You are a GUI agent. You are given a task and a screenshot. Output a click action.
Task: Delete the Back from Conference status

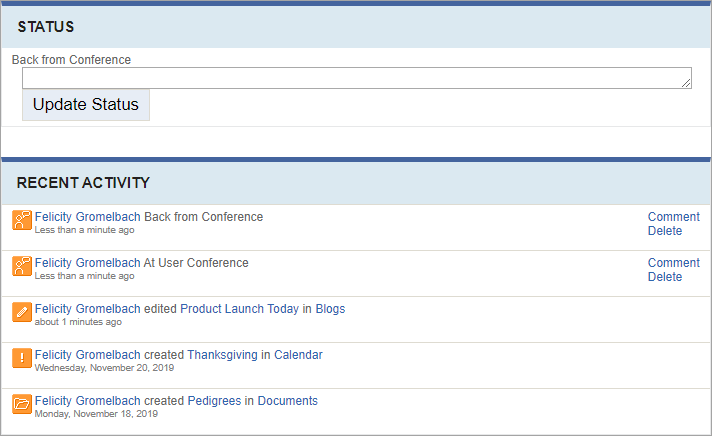point(665,231)
